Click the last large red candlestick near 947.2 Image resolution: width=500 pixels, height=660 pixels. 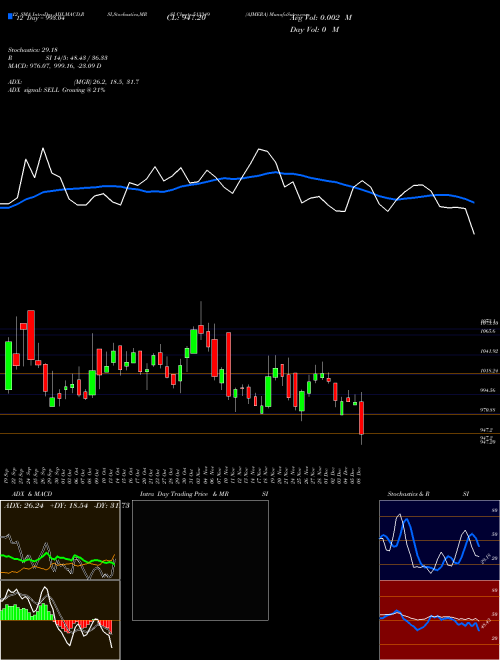[361, 418]
